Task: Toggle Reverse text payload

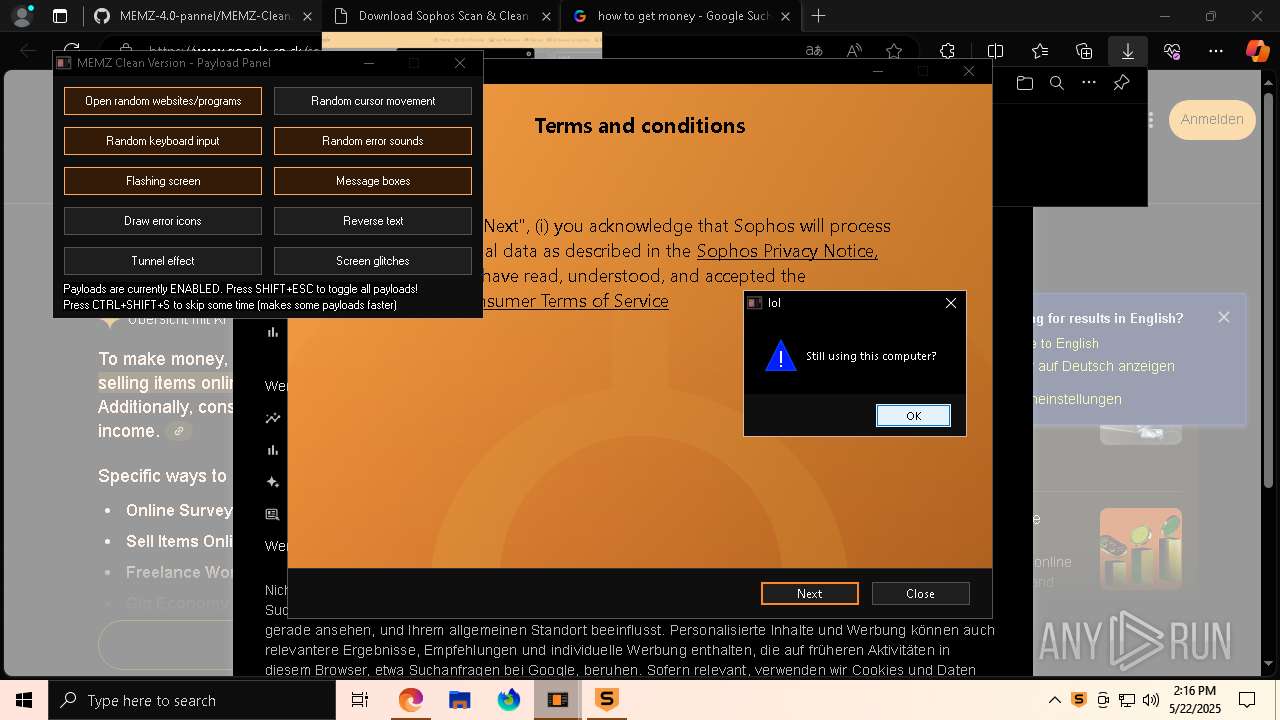Action: tap(373, 221)
